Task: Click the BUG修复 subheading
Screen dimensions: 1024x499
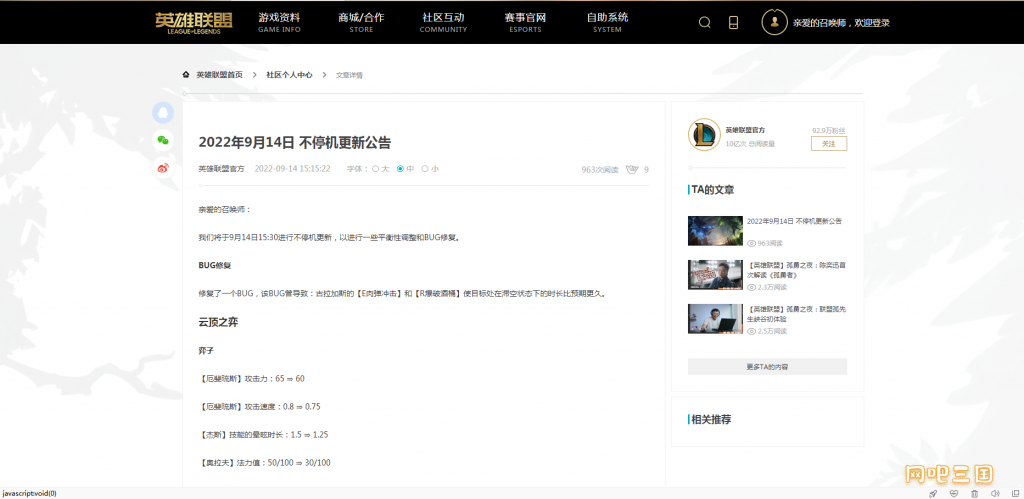Action: click(215, 266)
